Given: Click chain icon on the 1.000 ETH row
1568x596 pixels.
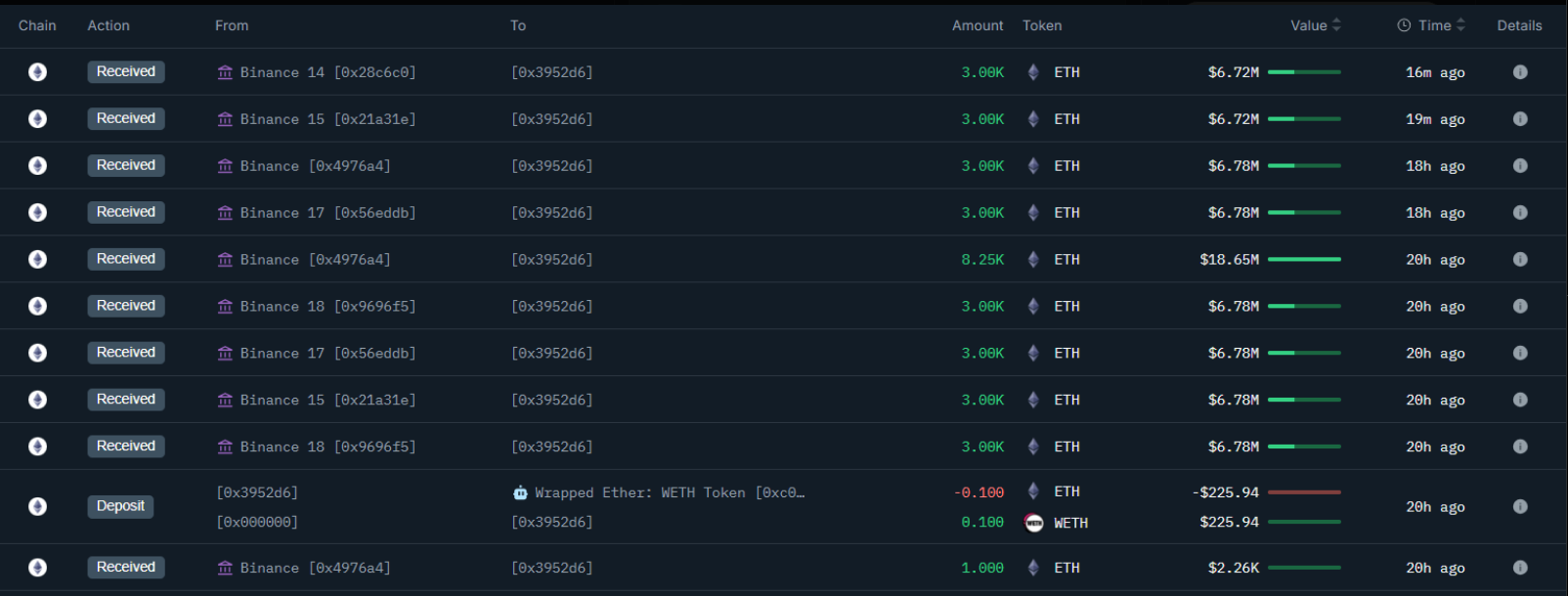Looking at the screenshot, I should click(37, 568).
